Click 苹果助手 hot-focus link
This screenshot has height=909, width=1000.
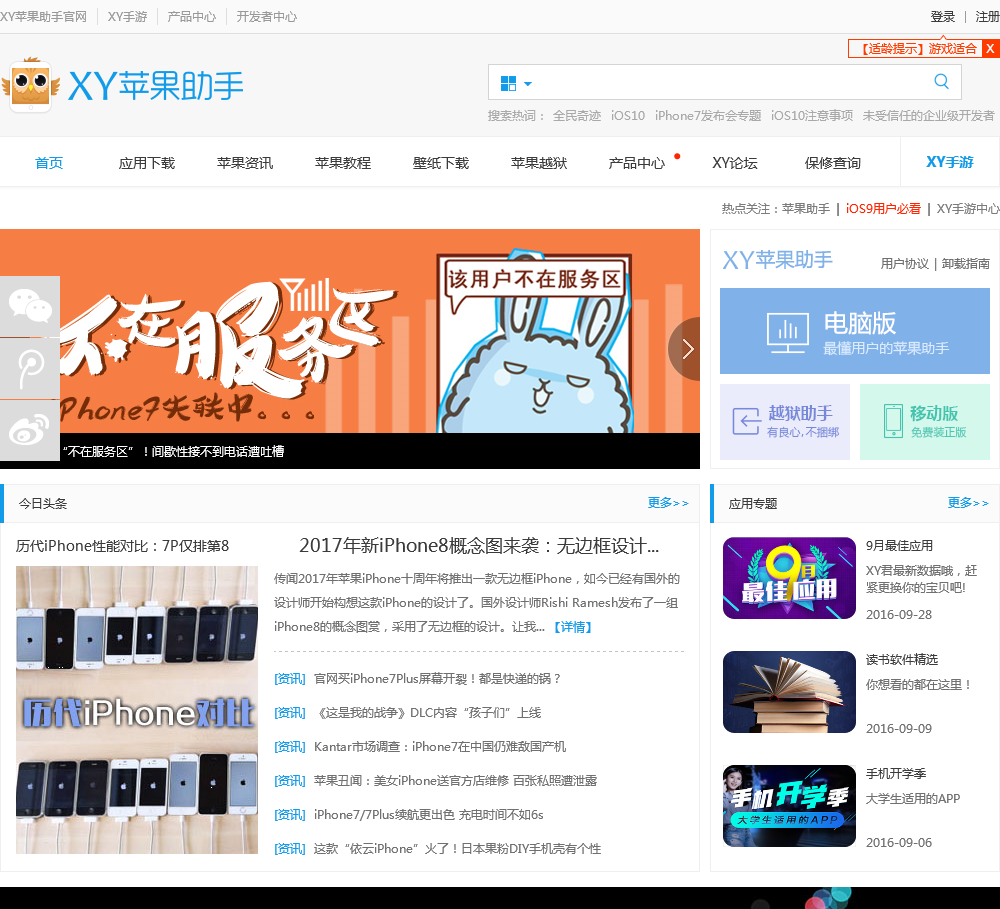pos(805,209)
